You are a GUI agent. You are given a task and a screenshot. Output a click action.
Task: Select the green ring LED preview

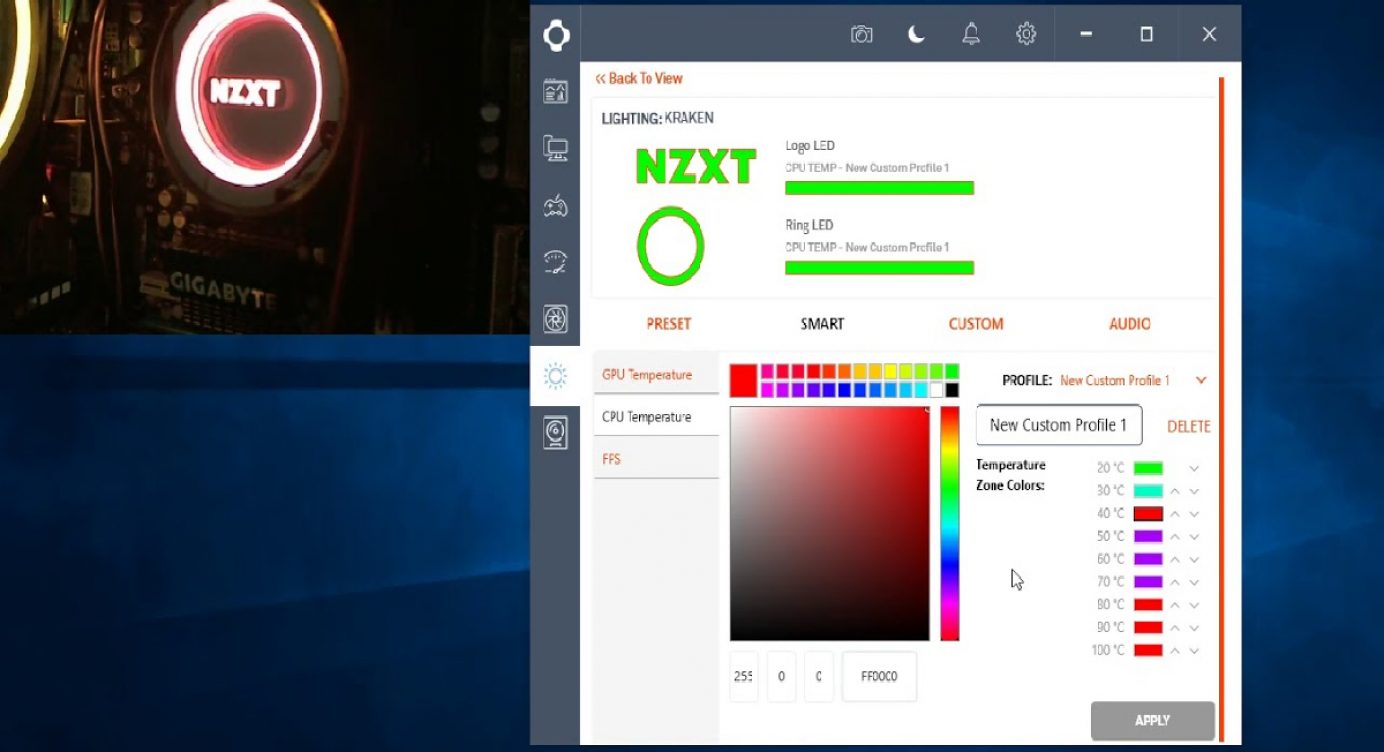tap(670, 246)
